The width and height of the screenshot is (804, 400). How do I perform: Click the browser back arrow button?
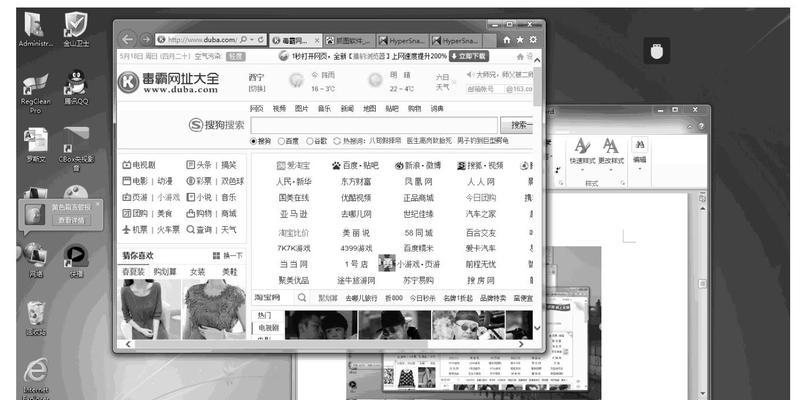click(128, 39)
